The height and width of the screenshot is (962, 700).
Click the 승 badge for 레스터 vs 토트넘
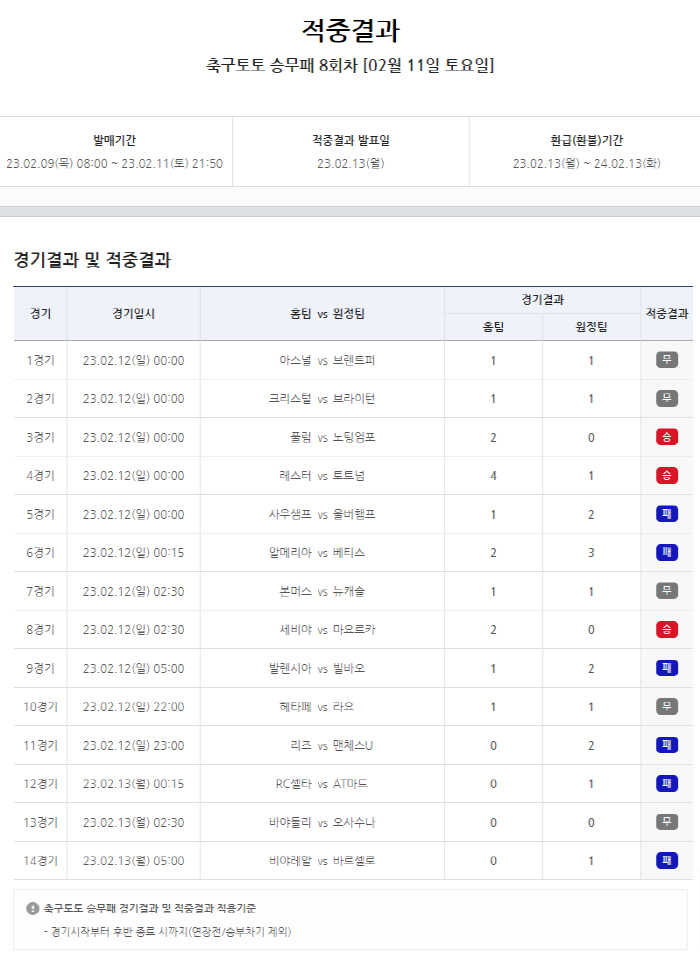pyautogui.click(x=667, y=475)
